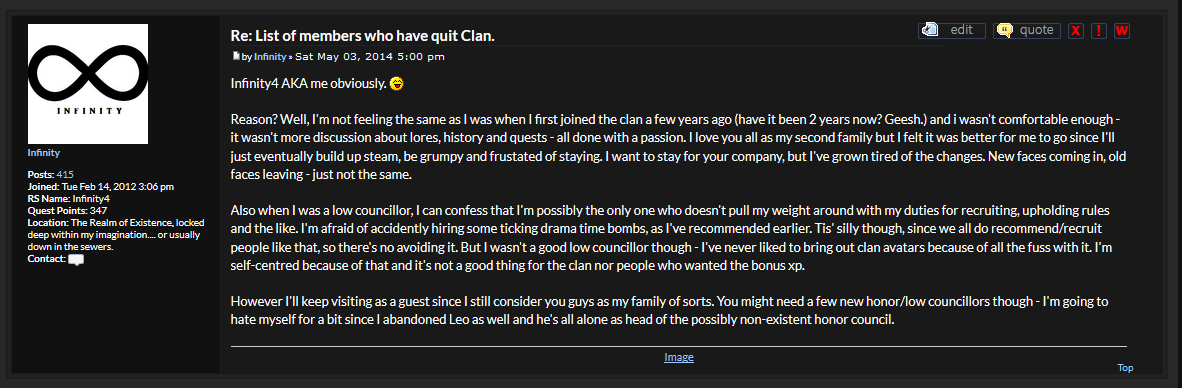The width and height of the screenshot is (1182, 388).
Task: Click the post date 'Sat May 03, 2014 5:00 pm'
Action: 369,57
